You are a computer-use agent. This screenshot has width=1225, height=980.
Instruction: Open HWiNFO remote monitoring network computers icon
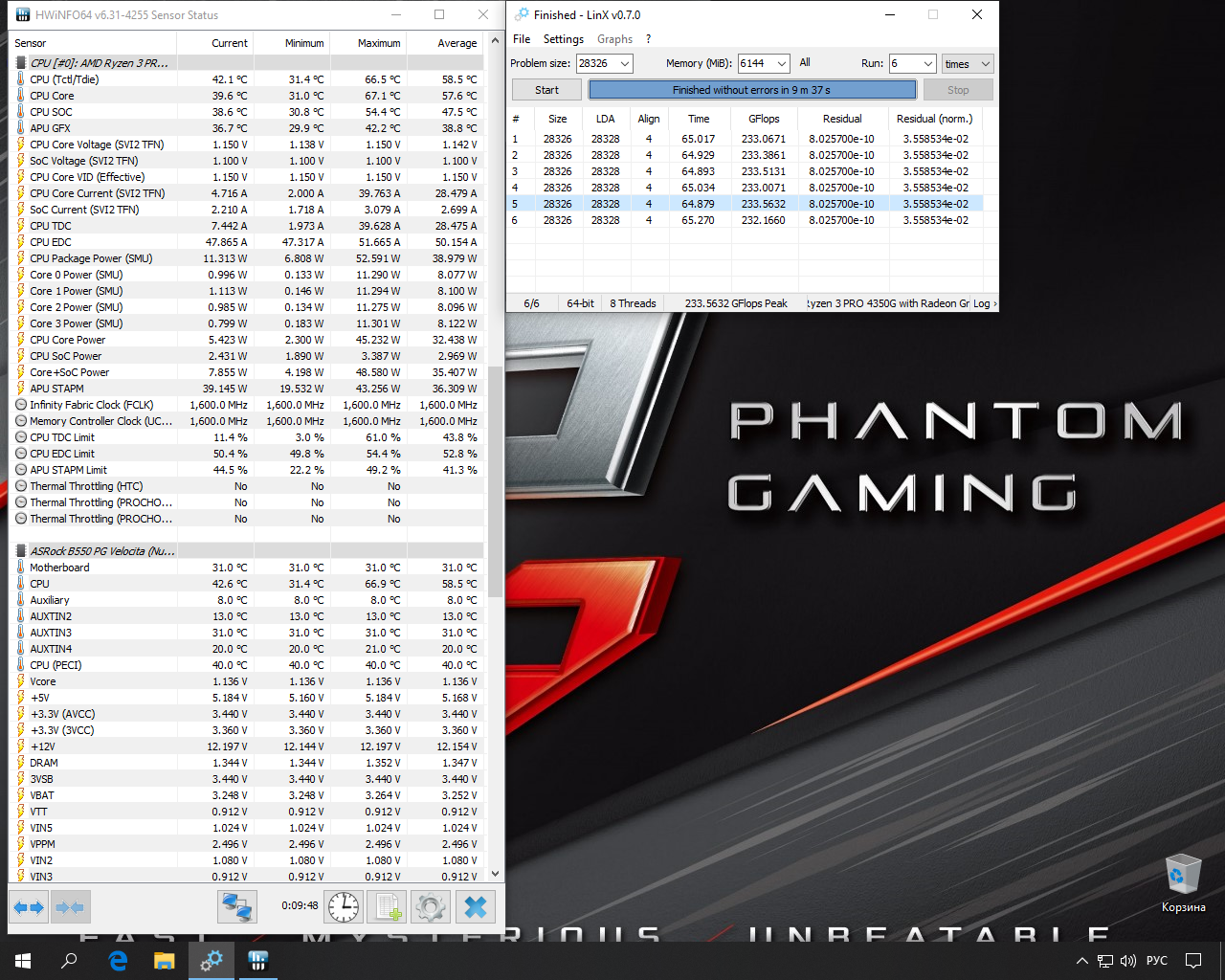click(236, 906)
